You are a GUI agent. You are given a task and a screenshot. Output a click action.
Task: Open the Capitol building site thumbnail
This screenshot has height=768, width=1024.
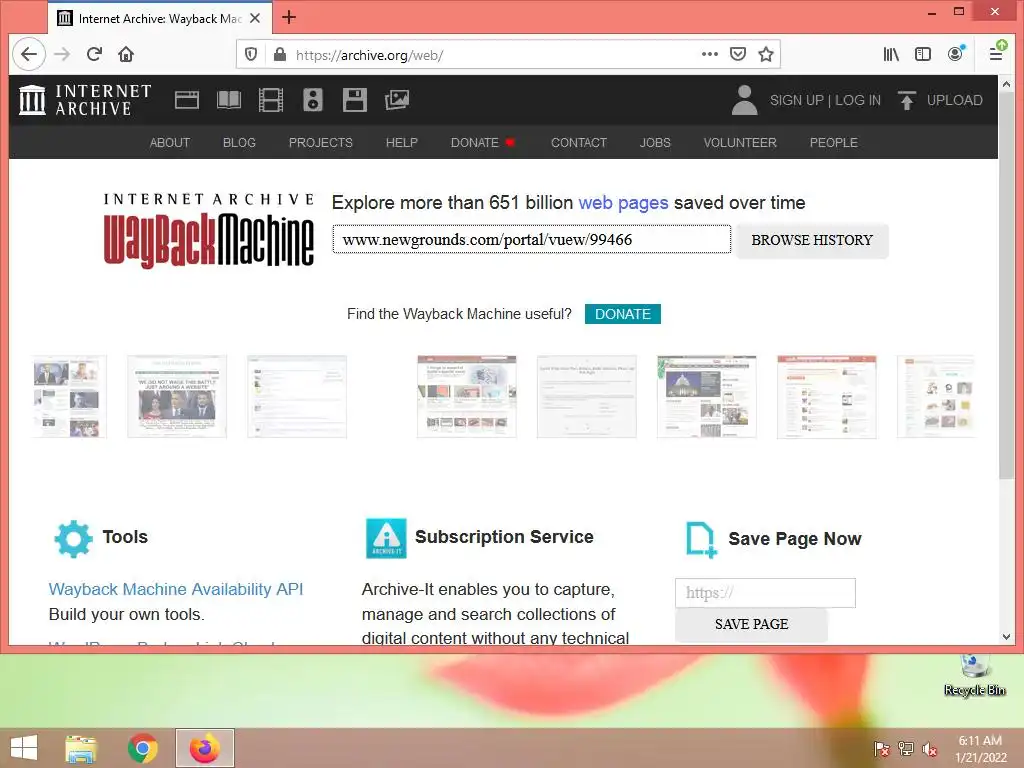coord(707,397)
